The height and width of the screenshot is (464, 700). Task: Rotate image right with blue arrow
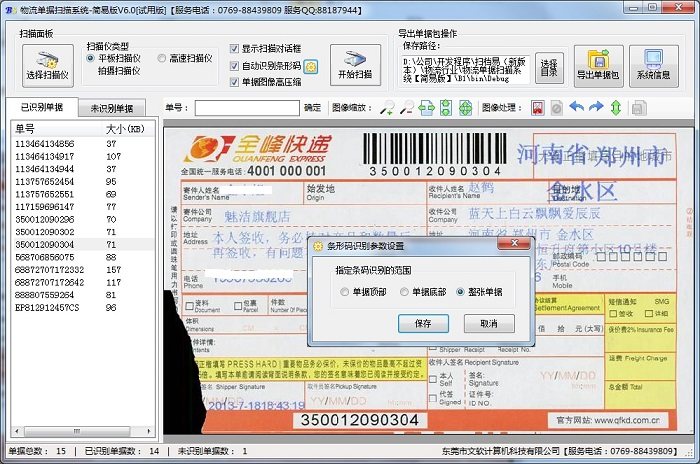point(596,107)
